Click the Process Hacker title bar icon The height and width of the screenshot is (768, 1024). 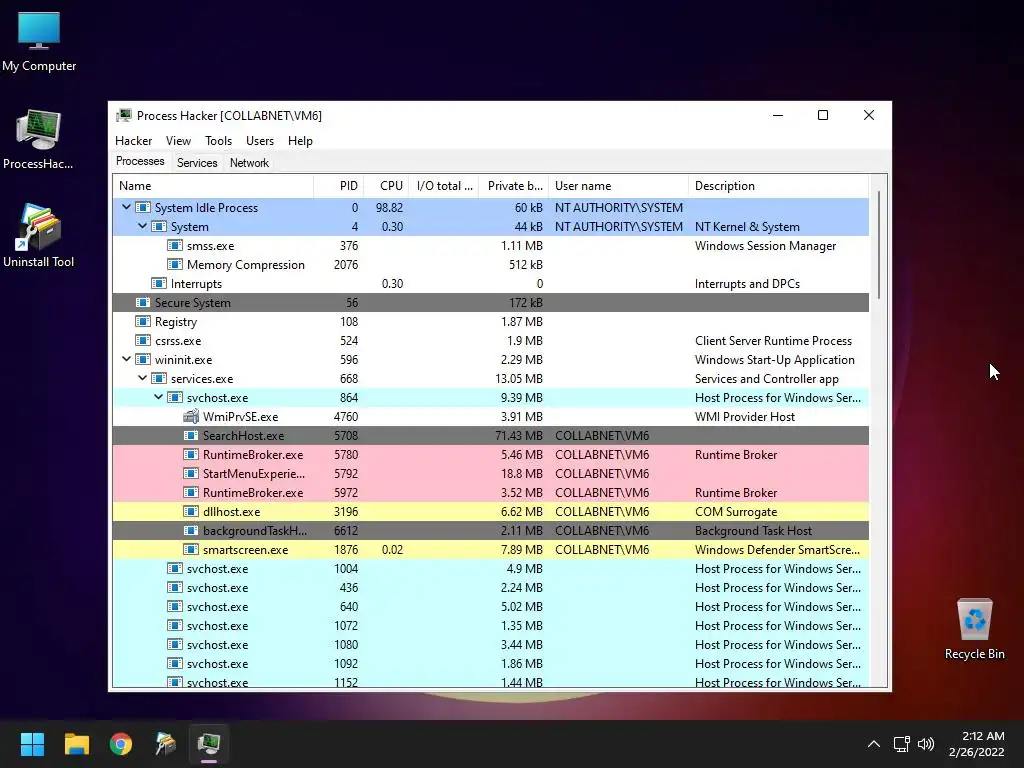(x=124, y=116)
